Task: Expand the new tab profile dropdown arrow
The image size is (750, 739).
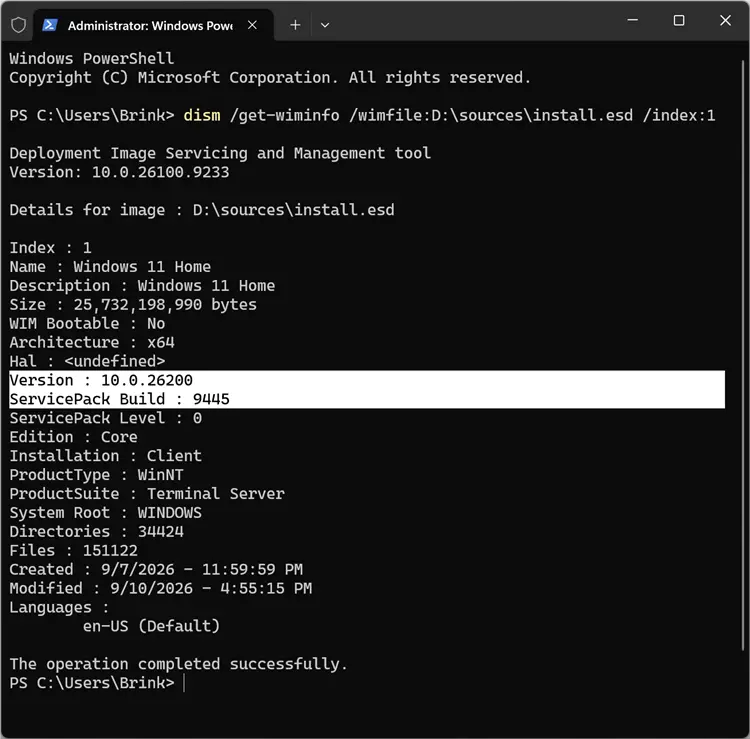Action: point(325,25)
